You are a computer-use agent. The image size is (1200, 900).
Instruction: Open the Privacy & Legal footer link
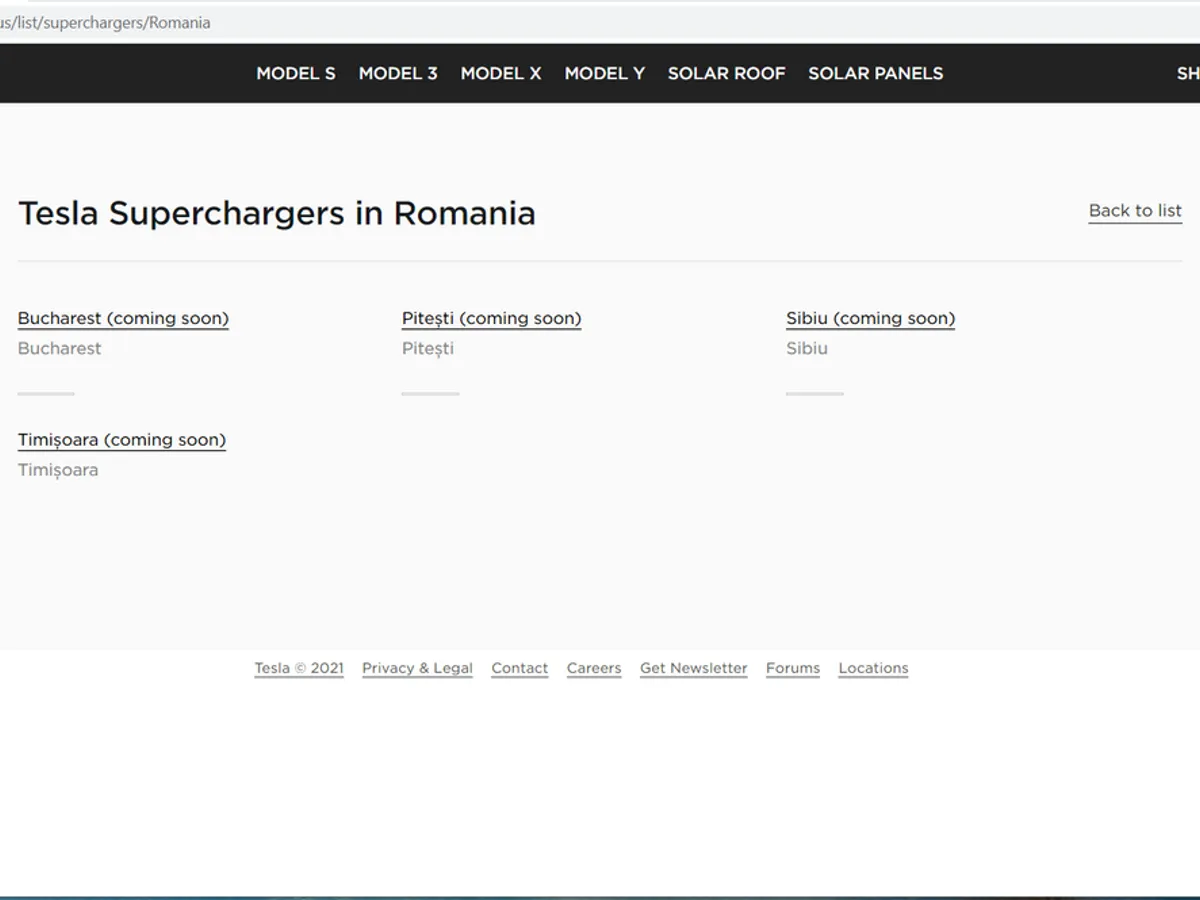417,668
